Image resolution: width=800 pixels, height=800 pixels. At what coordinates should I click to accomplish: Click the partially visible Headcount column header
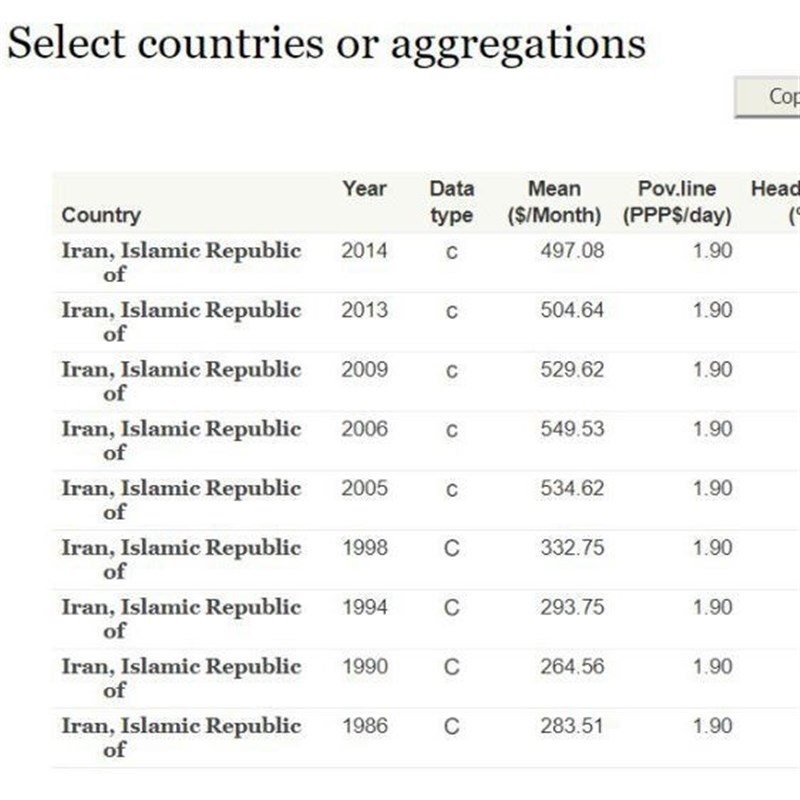[x=775, y=202]
